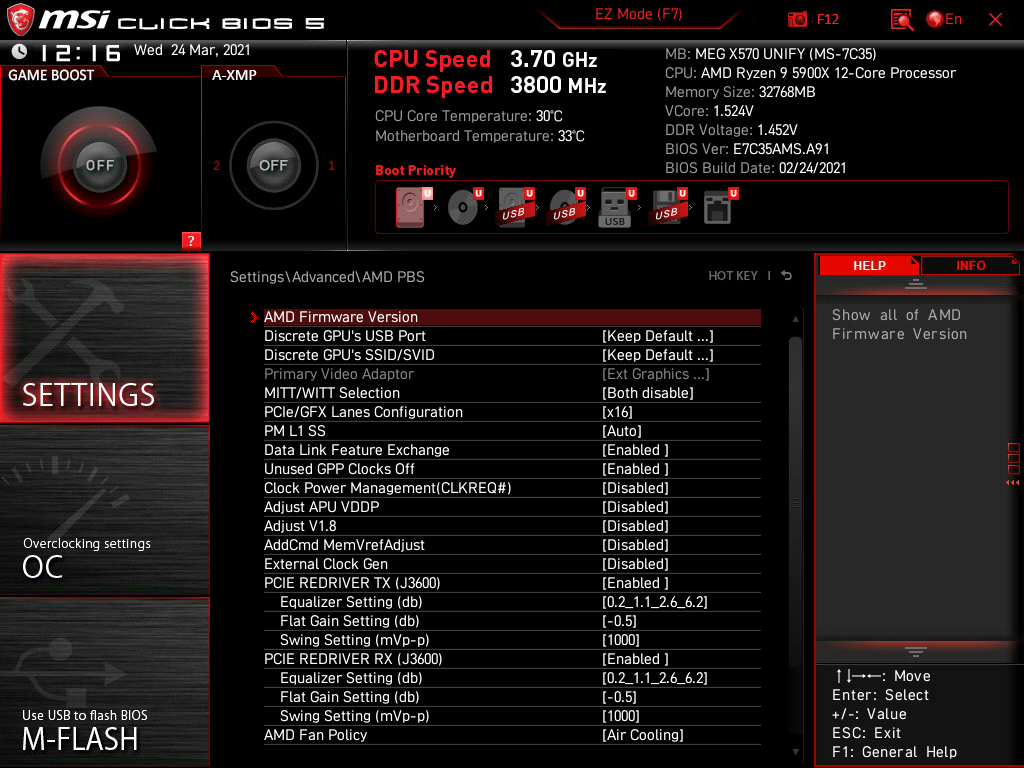Switch to EZ Mode (F7)

pos(639,14)
